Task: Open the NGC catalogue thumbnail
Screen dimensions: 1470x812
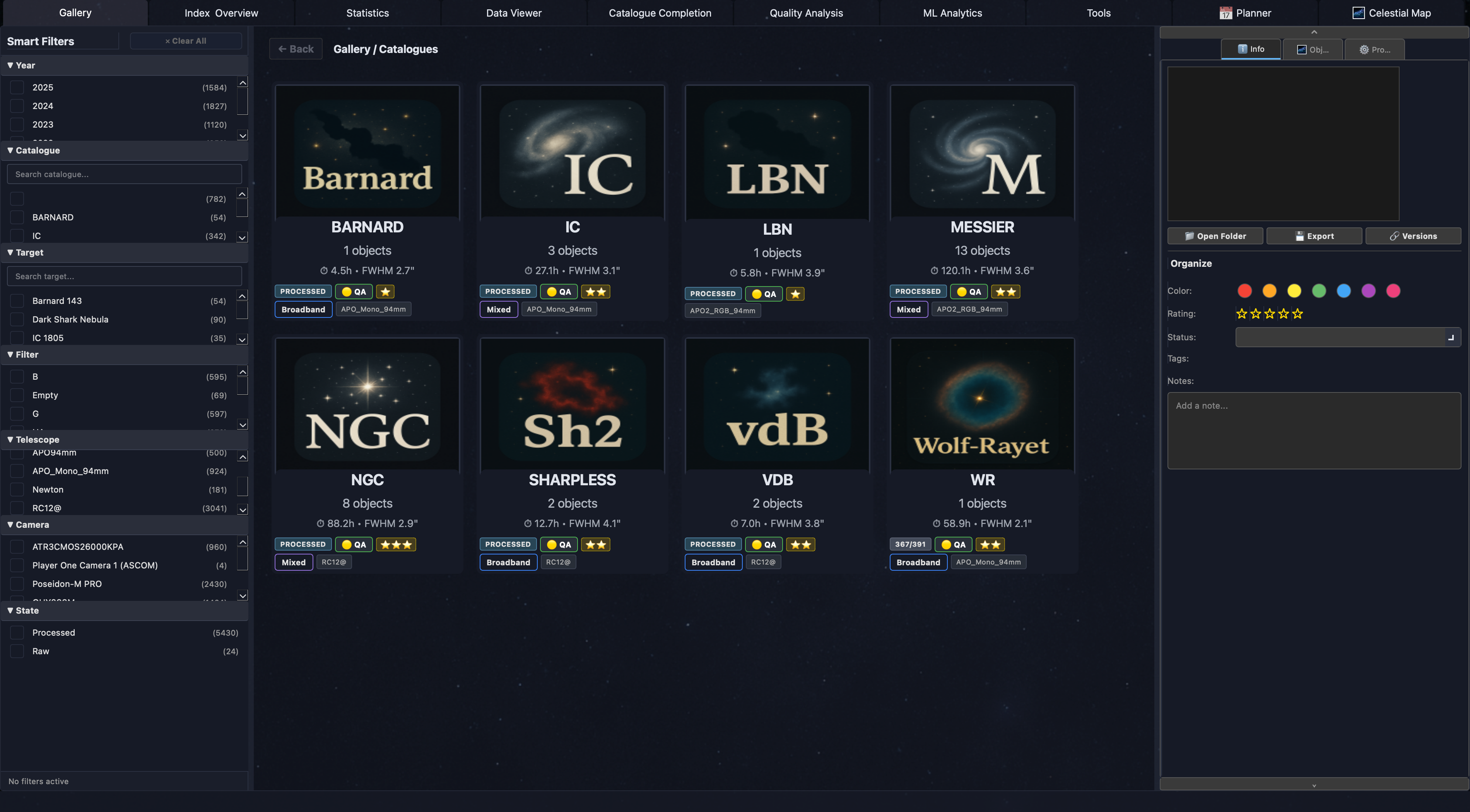Action: (367, 405)
